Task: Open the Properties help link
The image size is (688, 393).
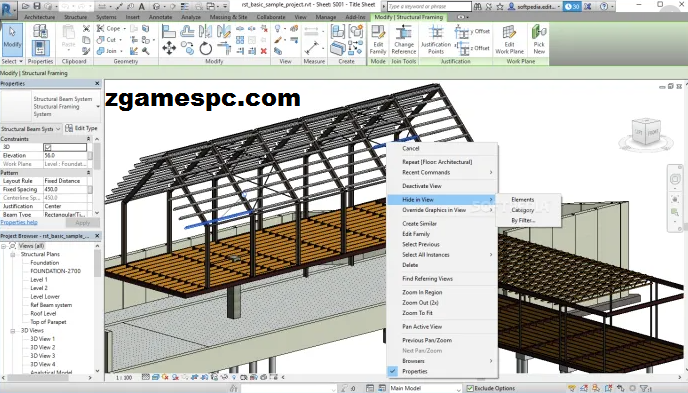Action: 19,222
